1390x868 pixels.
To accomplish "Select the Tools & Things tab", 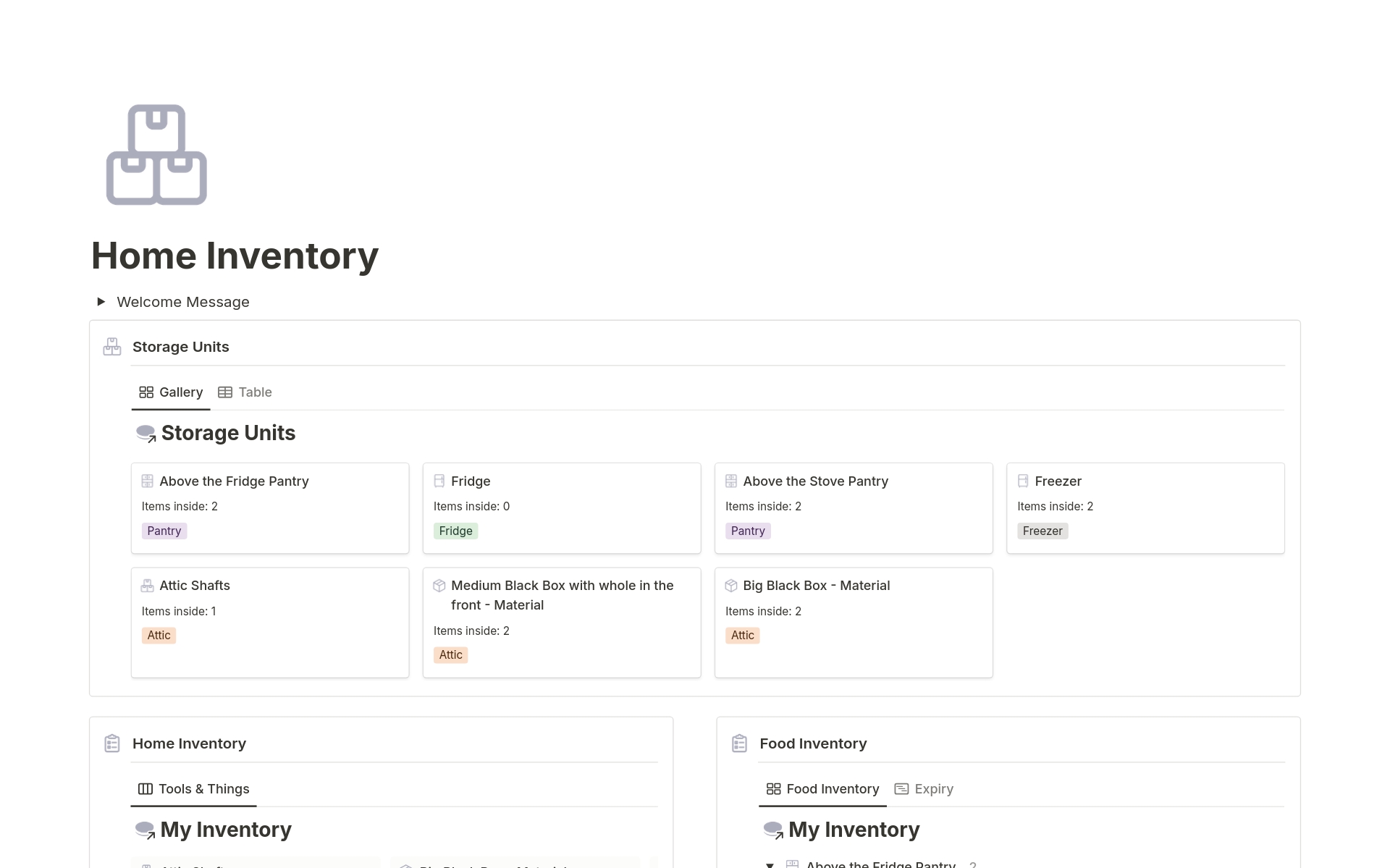I will (x=194, y=789).
